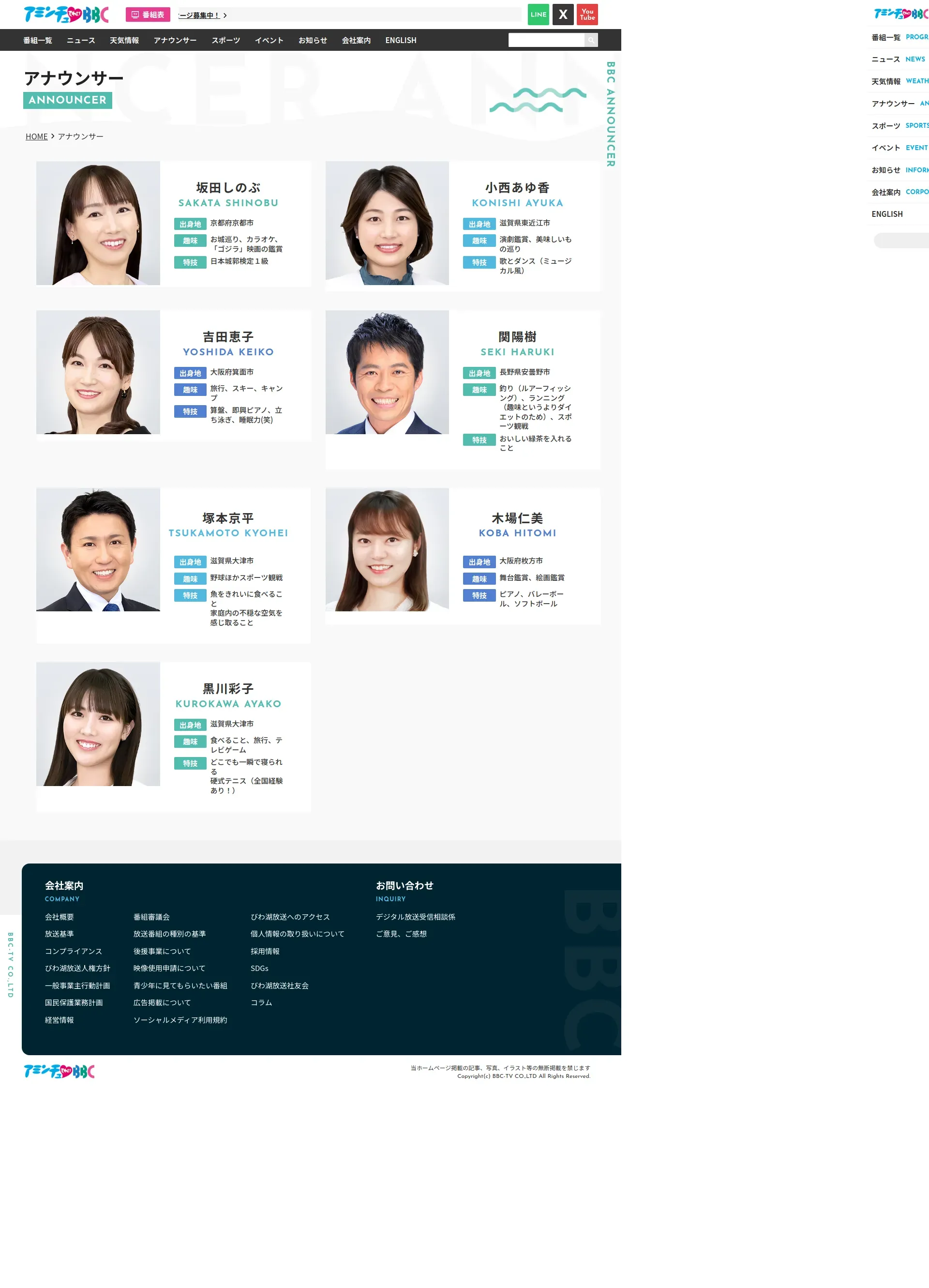Viewport: 929px width, 1288px height.
Task: Open the YouTube channel icon
Action: click(x=586, y=15)
